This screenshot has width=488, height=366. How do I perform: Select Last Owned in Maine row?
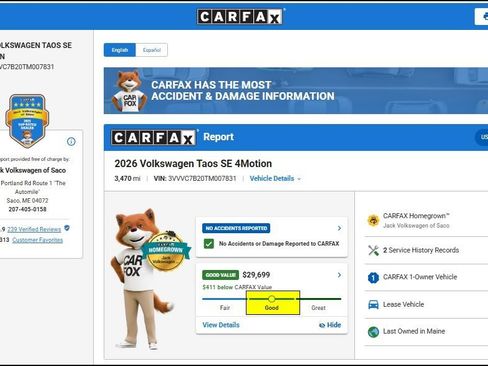tap(426, 332)
